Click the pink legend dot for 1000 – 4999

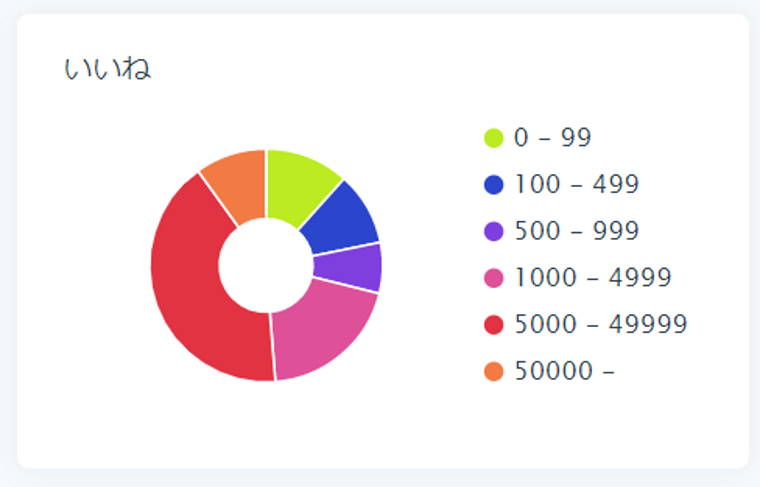click(493, 278)
